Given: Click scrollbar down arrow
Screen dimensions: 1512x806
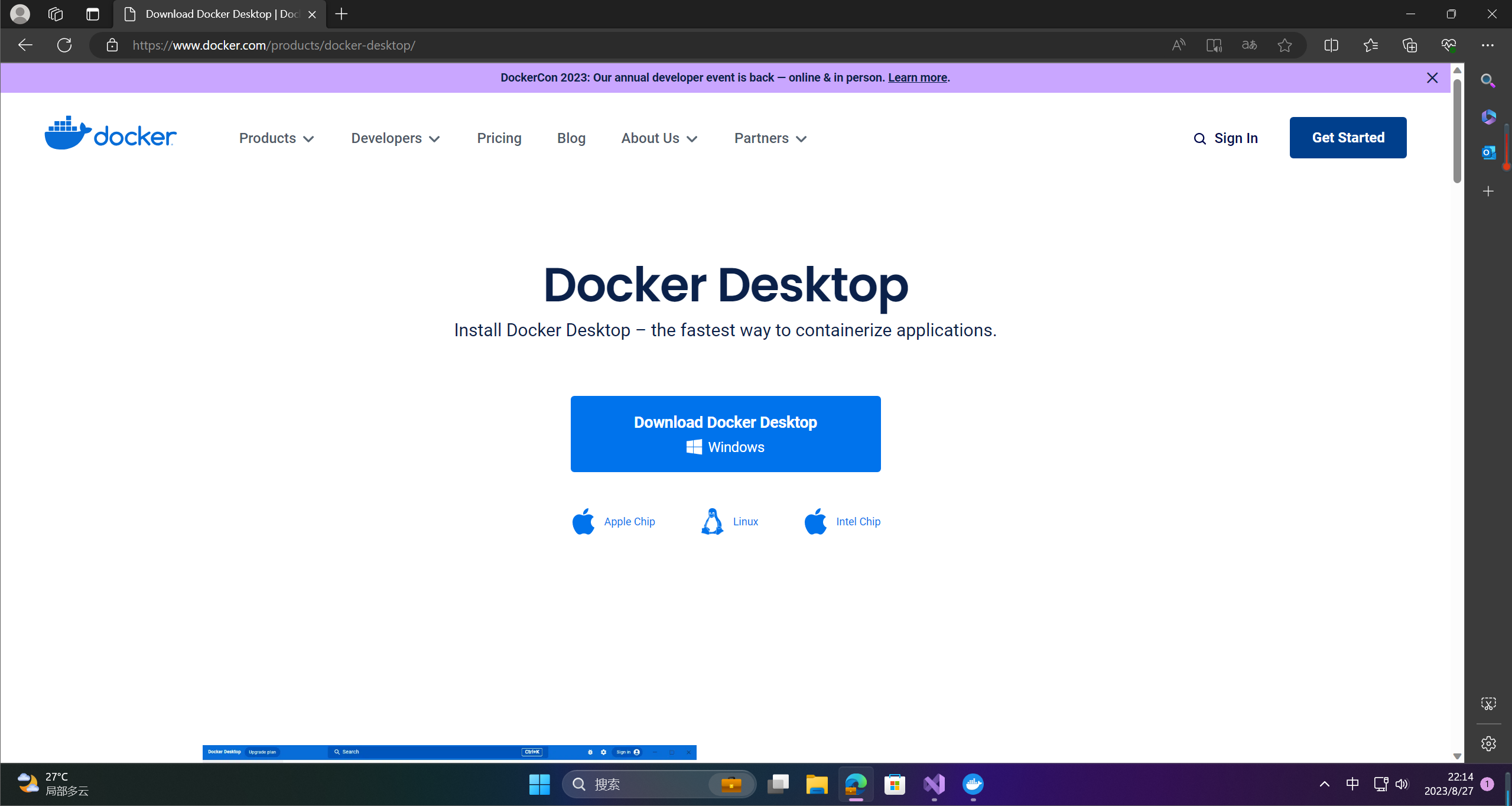Looking at the screenshot, I should point(1458,756).
